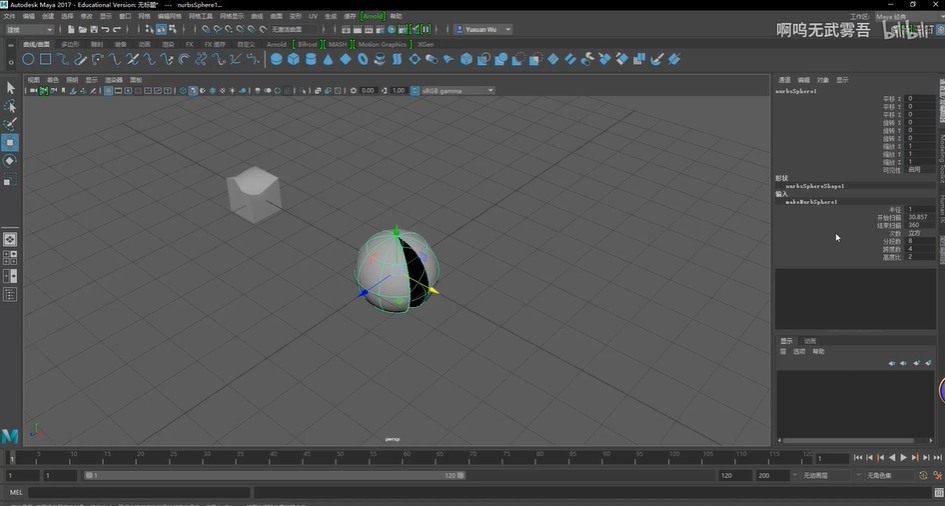Go to start of playback range
This screenshot has height=506, width=945.
pyautogui.click(x=858, y=458)
